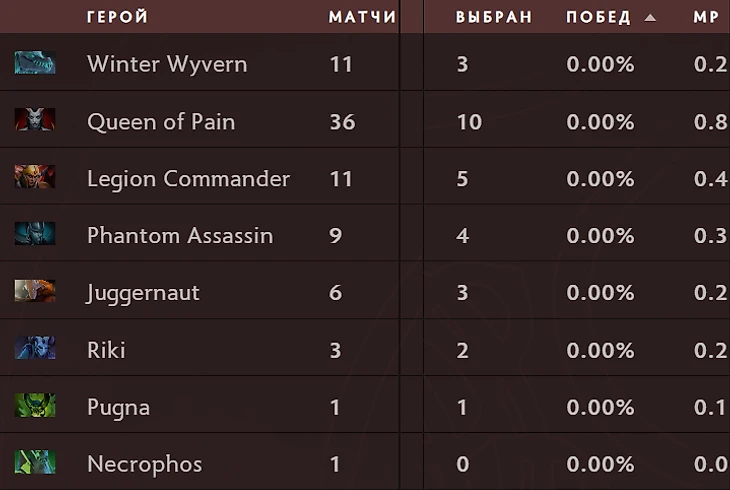This screenshot has height=490, width=730.
Task: Sort by the ПОБЕД column header
Action: [599, 17]
